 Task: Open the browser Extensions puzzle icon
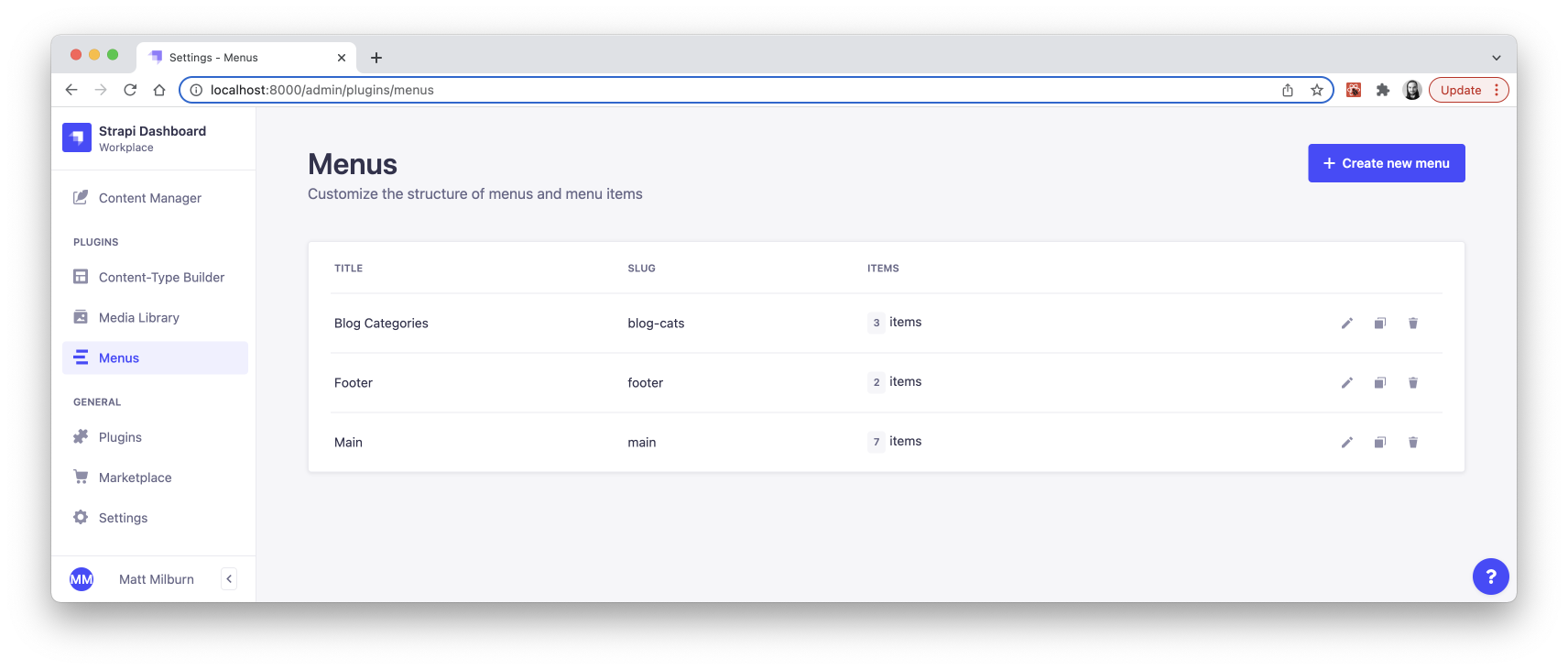point(1383,90)
